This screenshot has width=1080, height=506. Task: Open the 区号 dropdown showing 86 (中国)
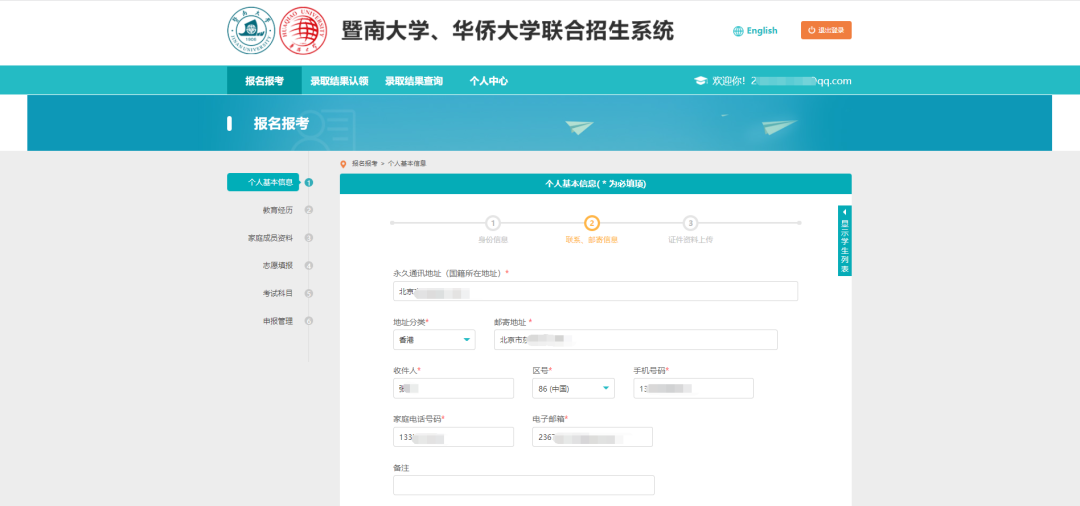click(573, 388)
